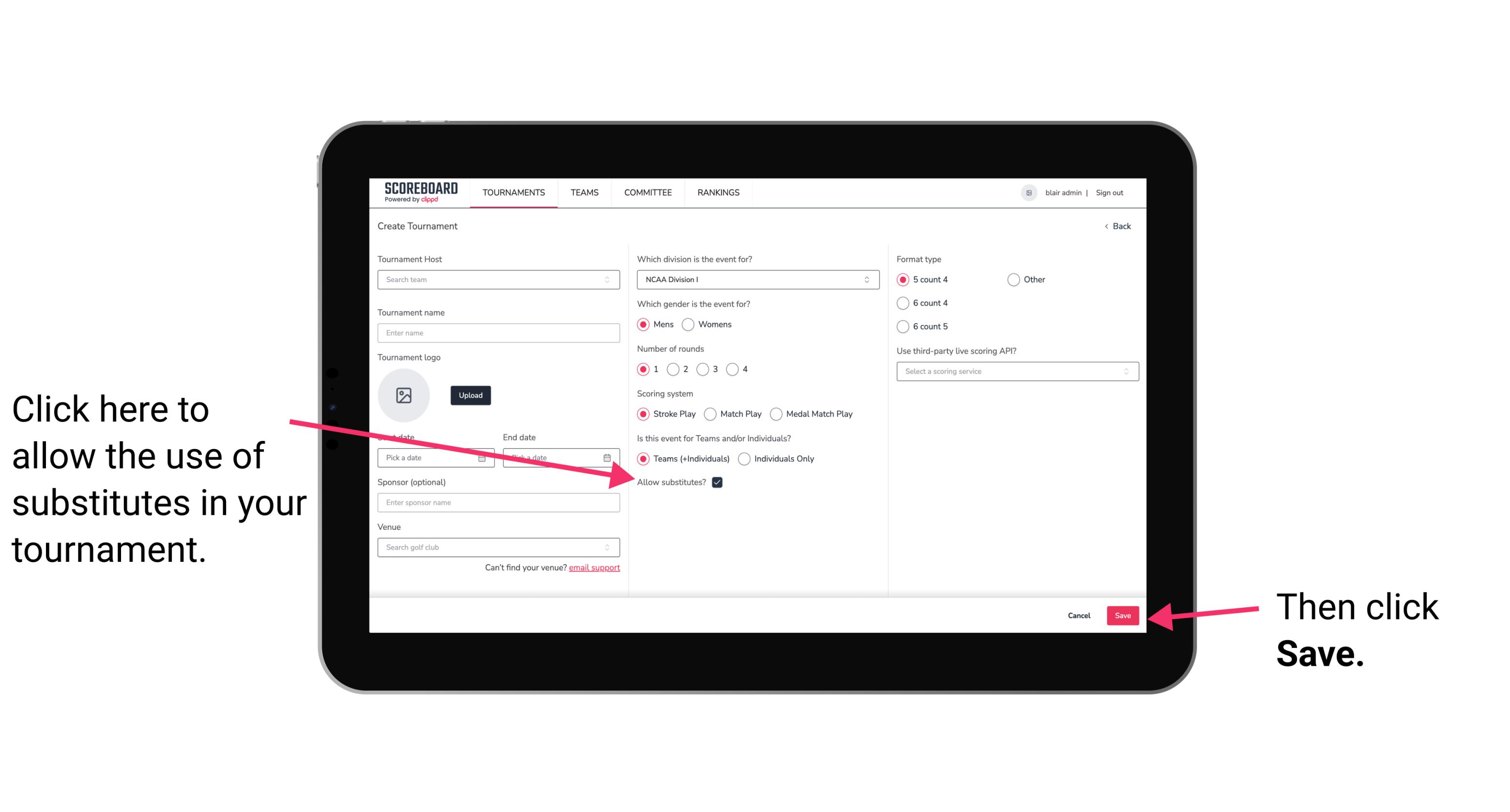
Task: Toggle the Allow substitutes checkbox
Action: pyautogui.click(x=719, y=482)
